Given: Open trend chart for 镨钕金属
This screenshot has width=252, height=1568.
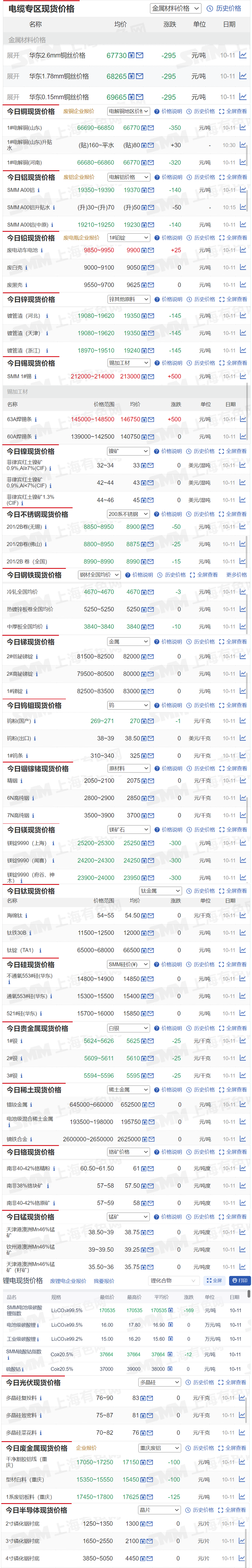Looking at the screenshot, I should point(243,1105).
